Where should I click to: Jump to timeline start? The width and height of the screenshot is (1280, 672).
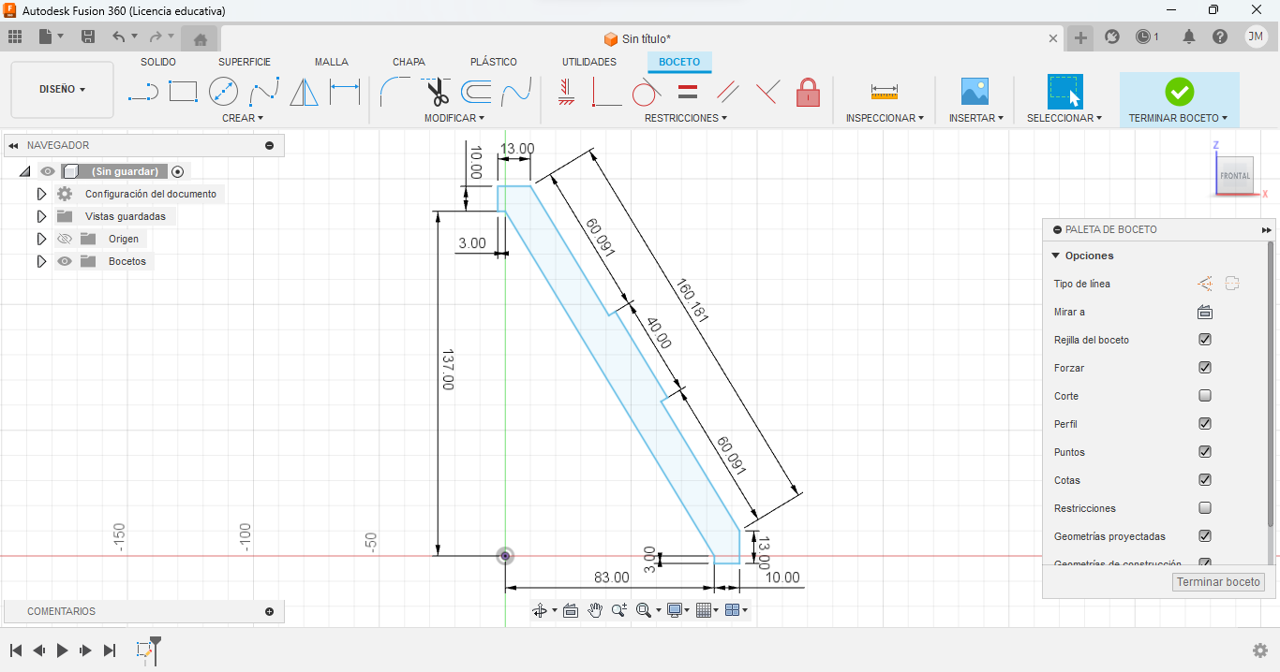pos(16,650)
